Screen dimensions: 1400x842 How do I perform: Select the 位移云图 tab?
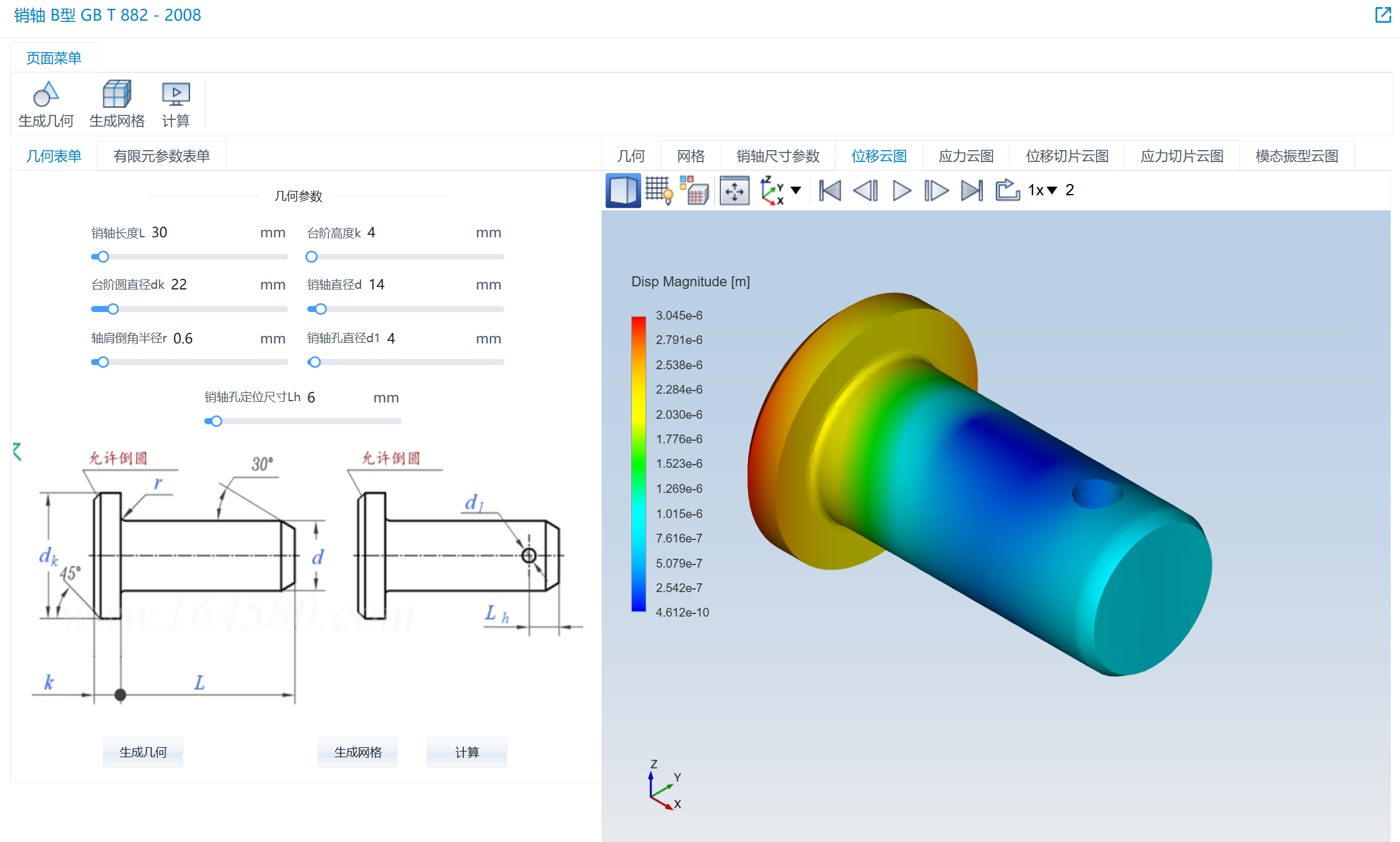pyautogui.click(x=879, y=156)
